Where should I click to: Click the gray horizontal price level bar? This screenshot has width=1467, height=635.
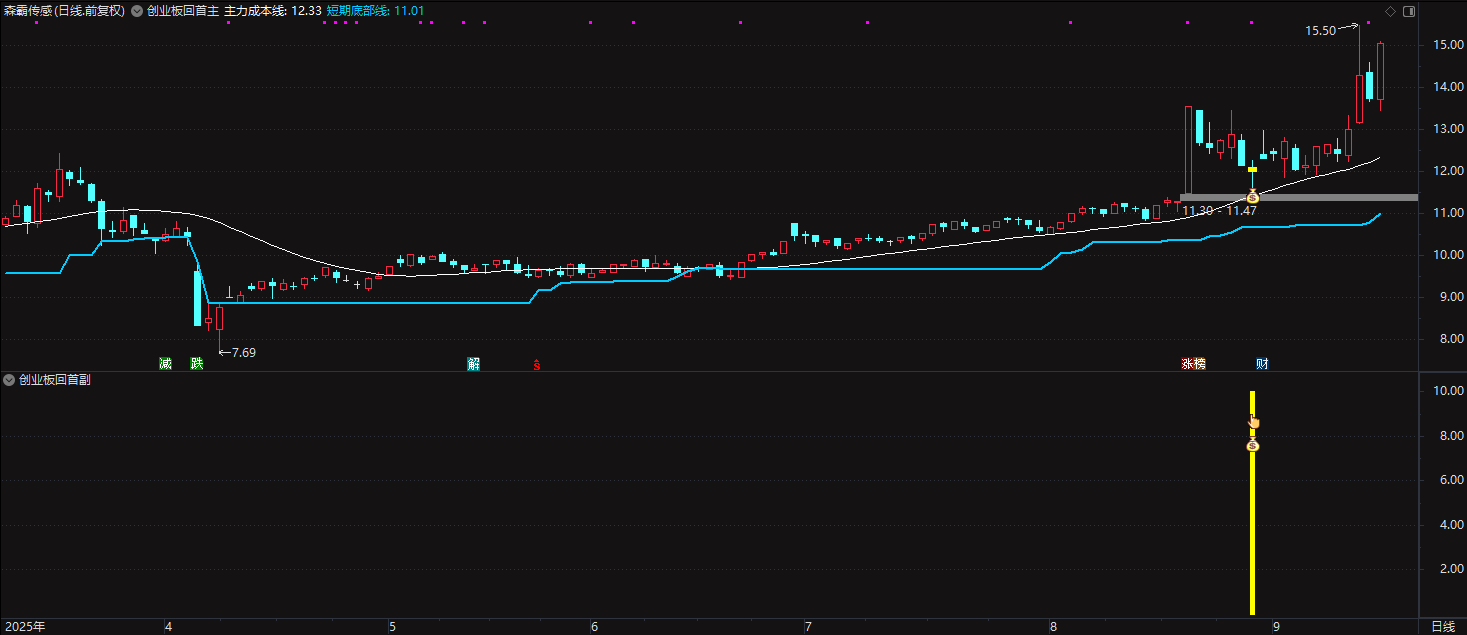(1298, 197)
